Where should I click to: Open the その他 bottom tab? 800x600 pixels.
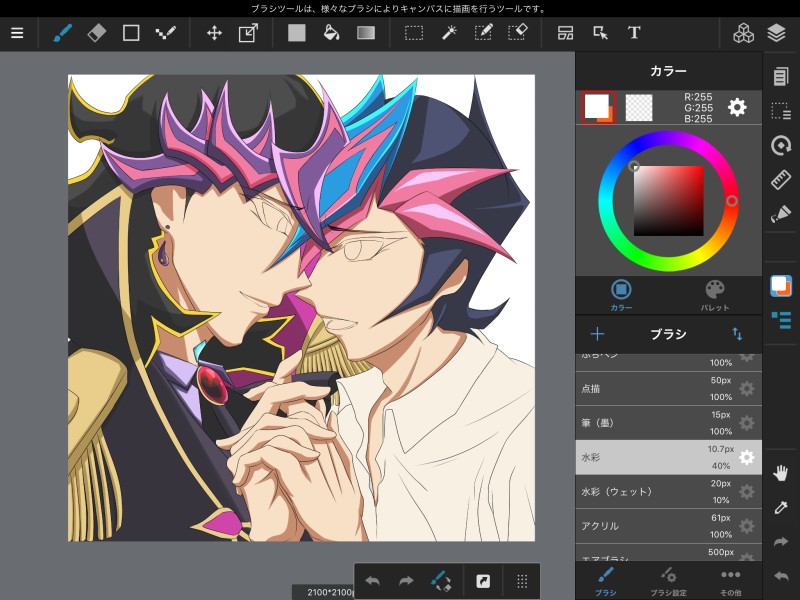click(x=730, y=581)
